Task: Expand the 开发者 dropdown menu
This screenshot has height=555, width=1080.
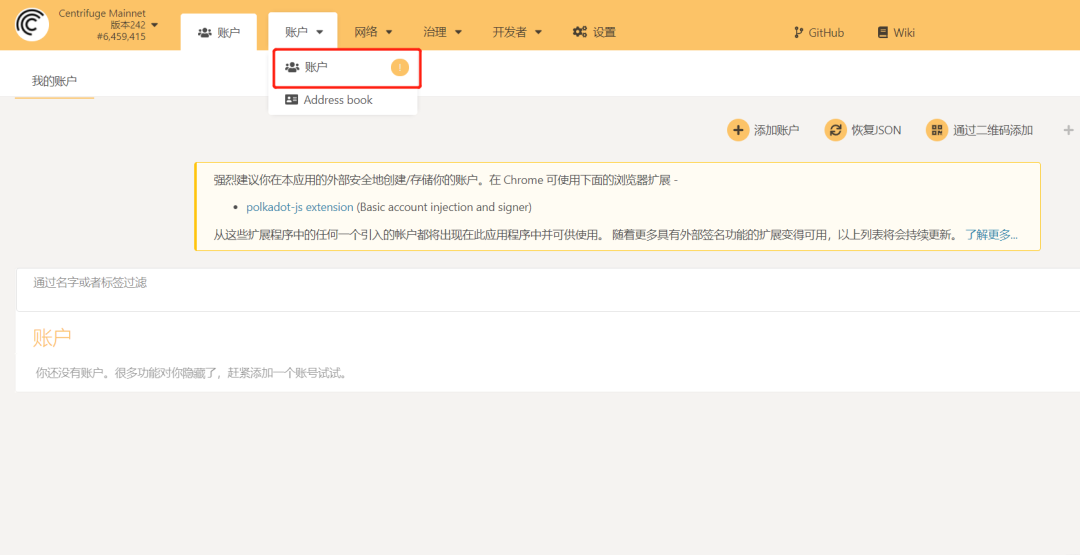Action: click(517, 32)
